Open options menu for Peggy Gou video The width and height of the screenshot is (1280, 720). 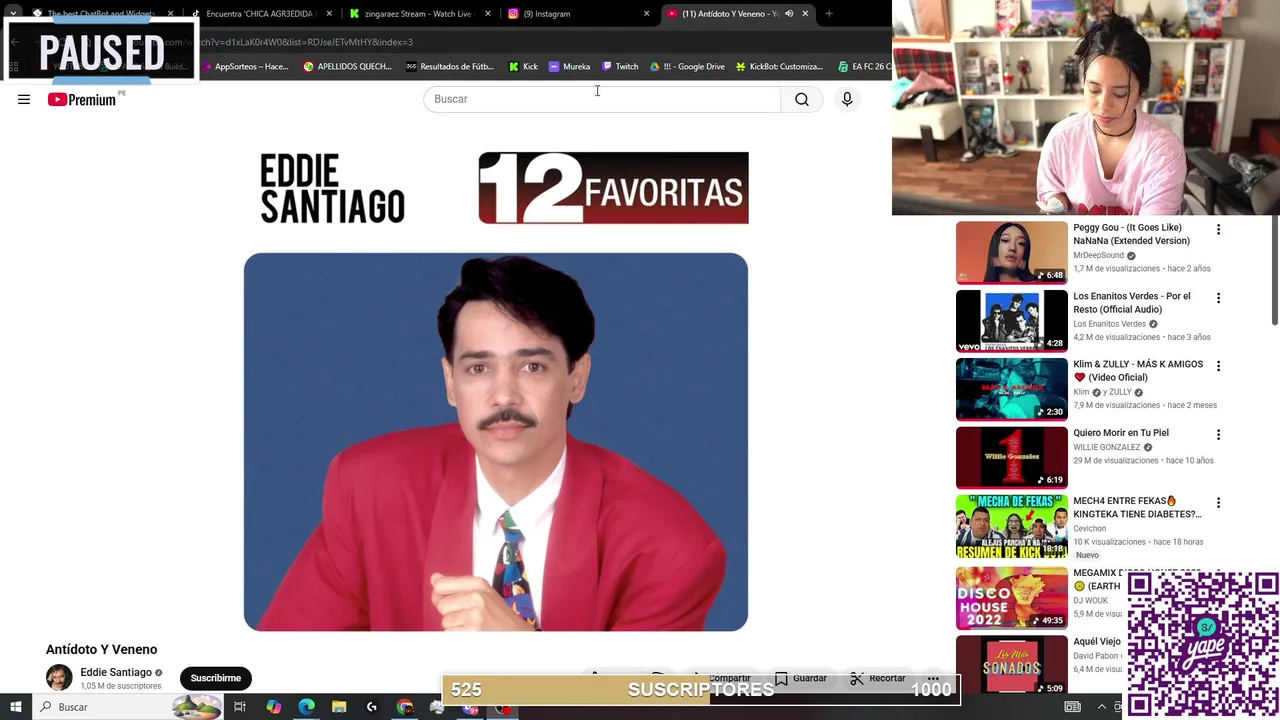tap(1218, 230)
